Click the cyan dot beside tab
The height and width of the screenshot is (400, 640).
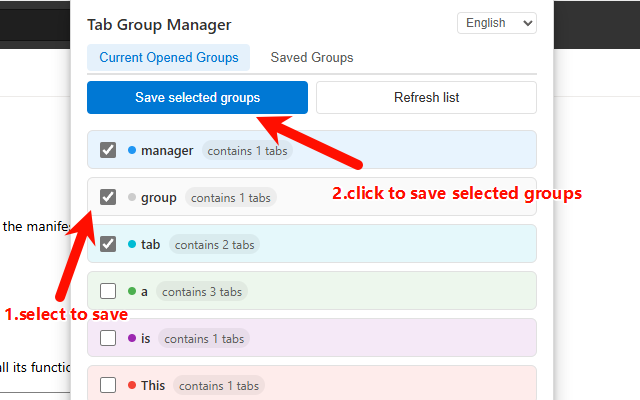(132, 244)
